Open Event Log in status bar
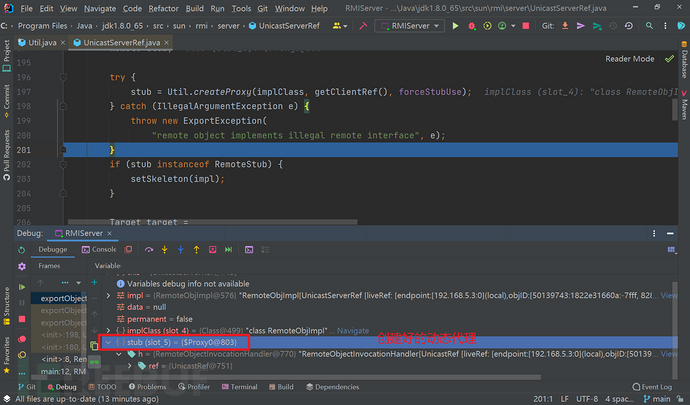 click(x=652, y=387)
